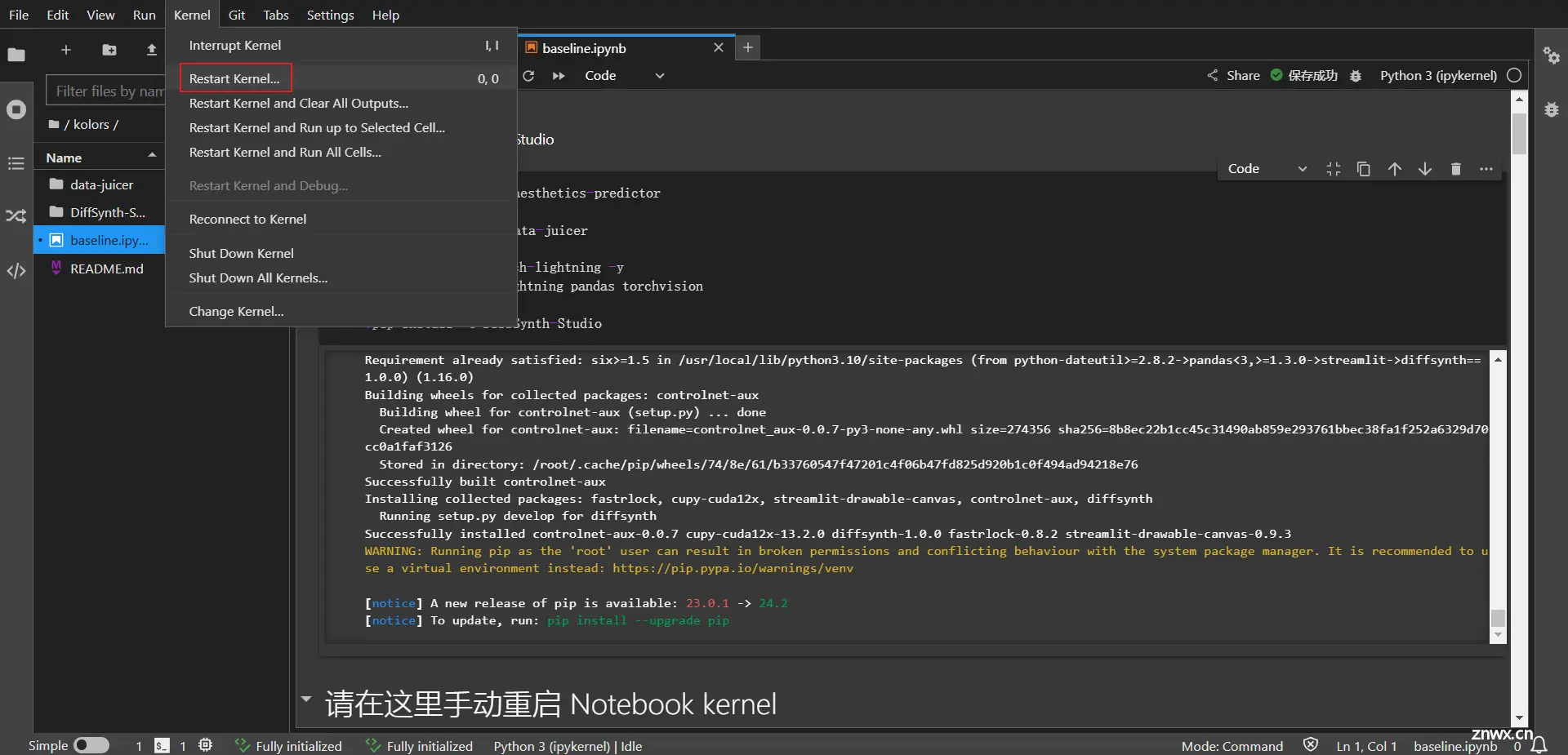This screenshot has width=1568, height=755.
Task: Open debugger panel in right sidebar
Action: [x=1552, y=109]
